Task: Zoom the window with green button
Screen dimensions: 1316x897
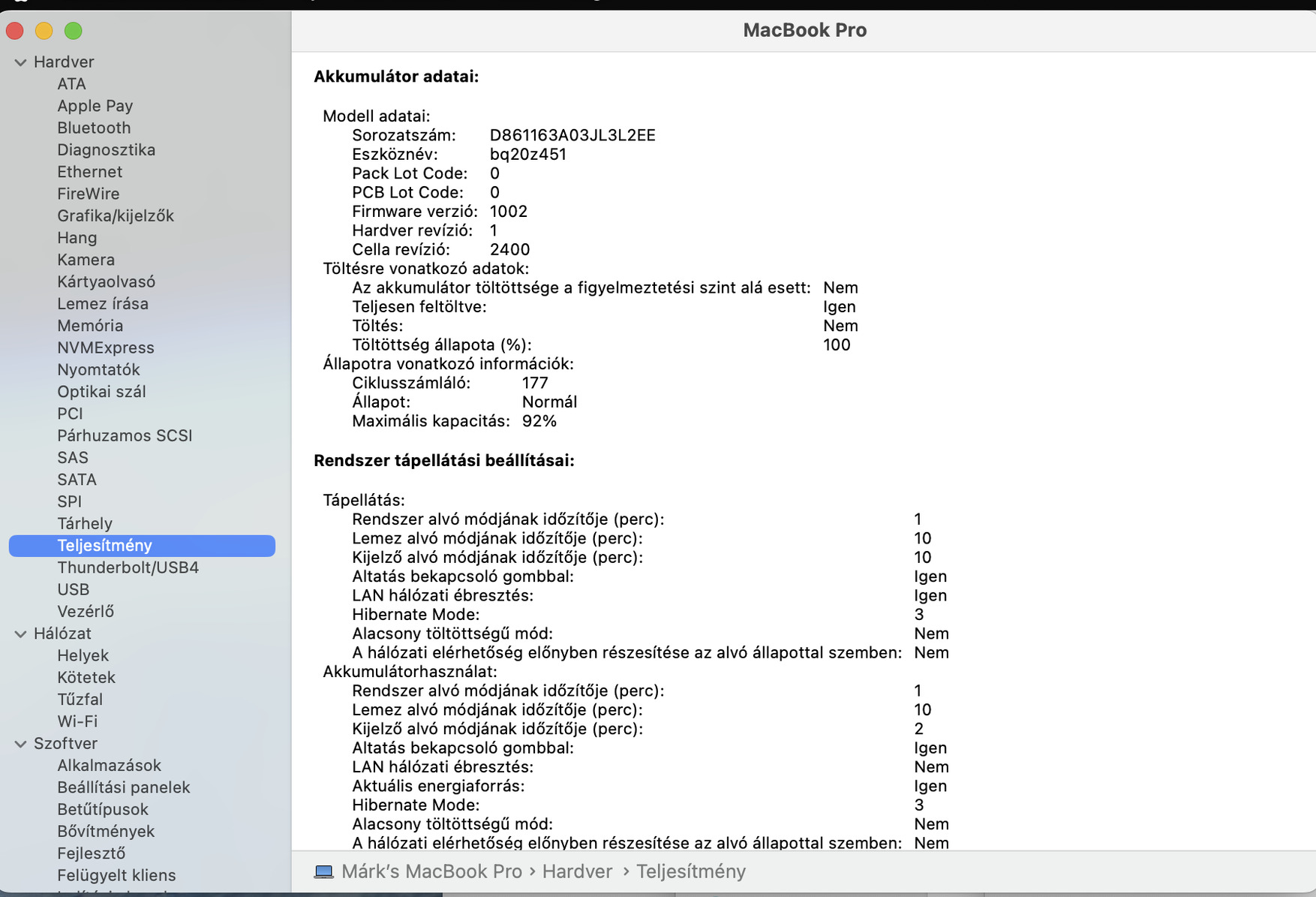Action: click(x=74, y=31)
